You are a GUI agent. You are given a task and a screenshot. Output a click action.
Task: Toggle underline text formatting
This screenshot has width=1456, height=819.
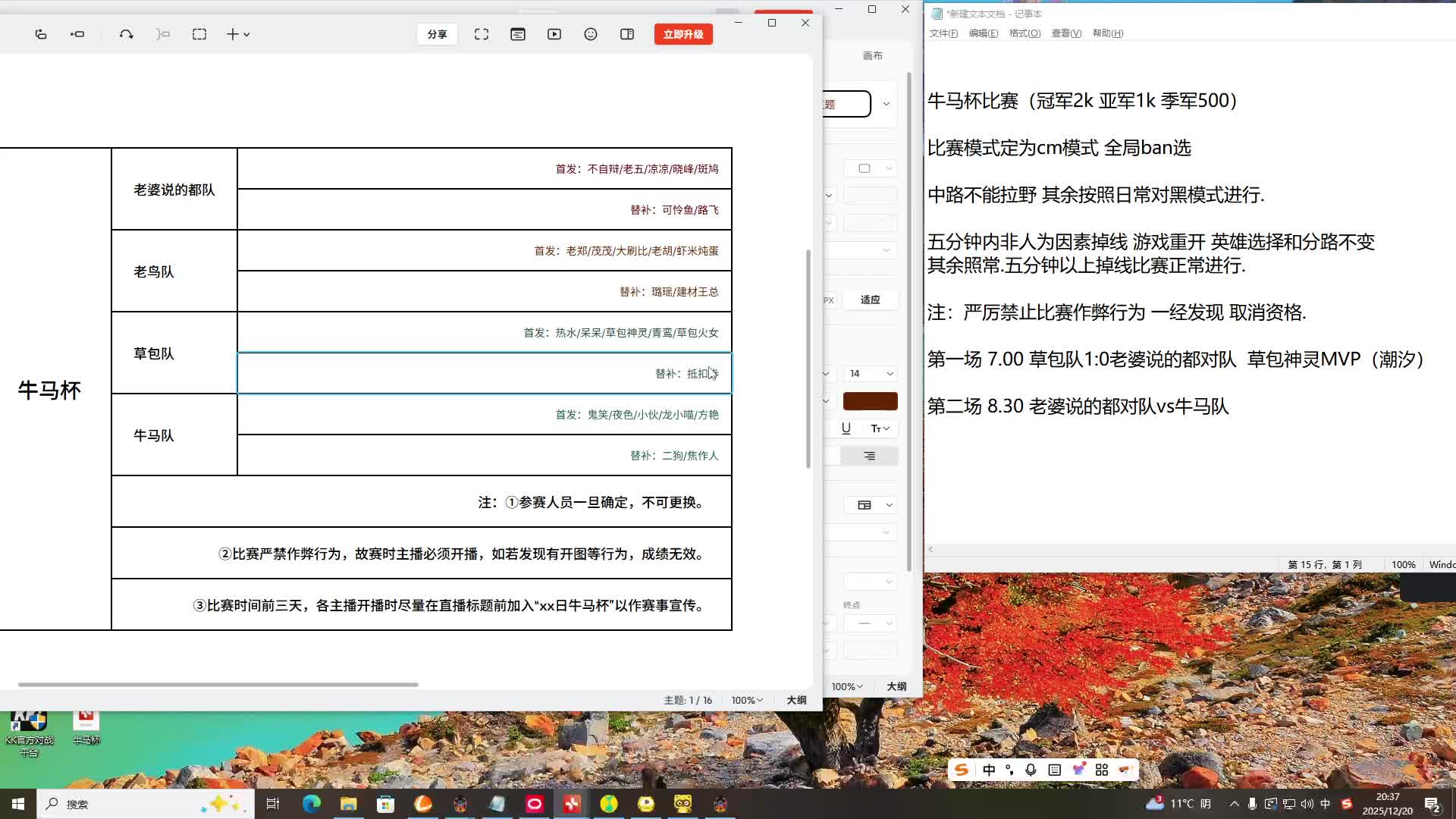846,428
